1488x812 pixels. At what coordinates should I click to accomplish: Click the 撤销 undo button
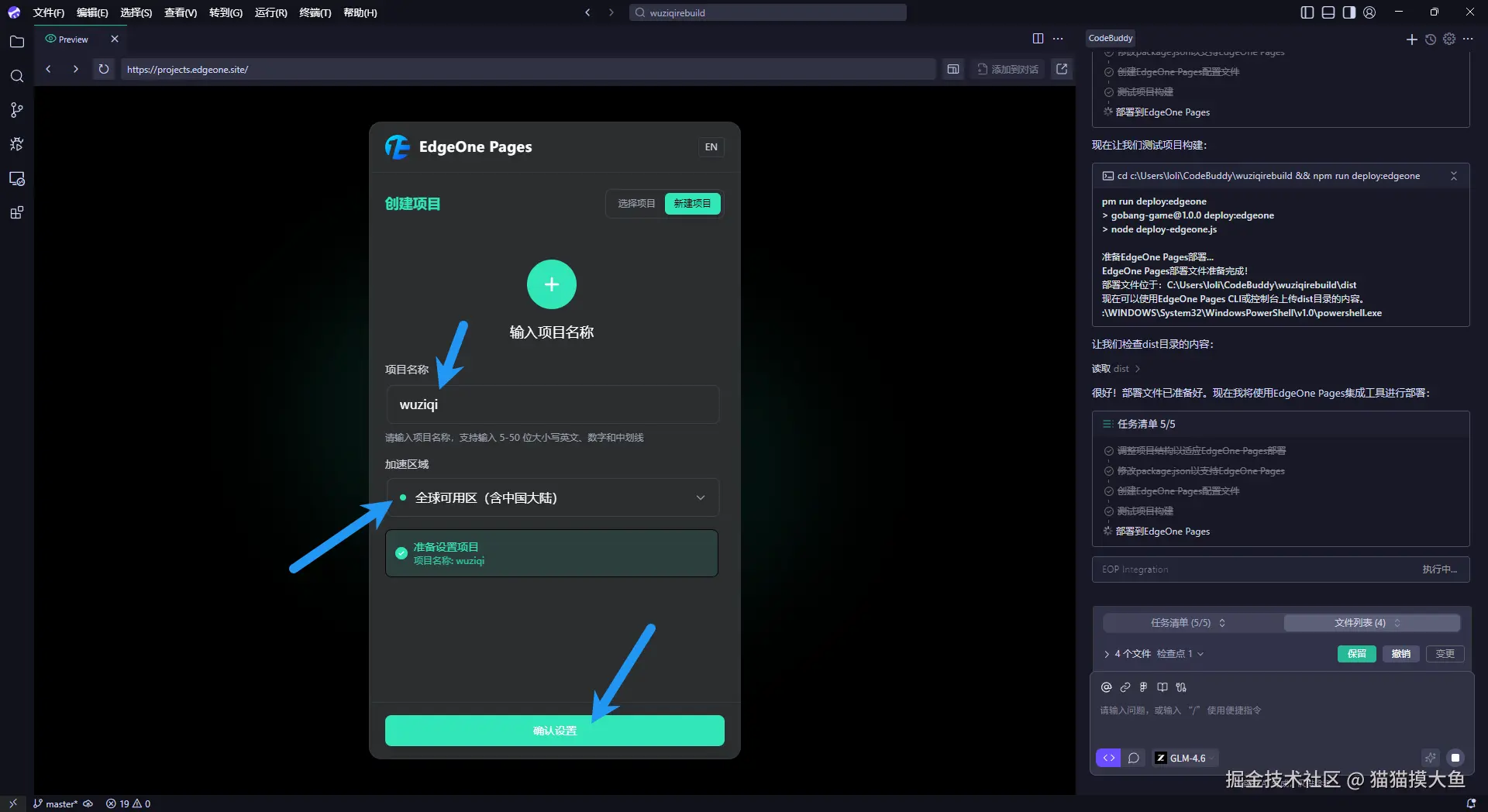pyautogui.click(x=1400, y=654)
